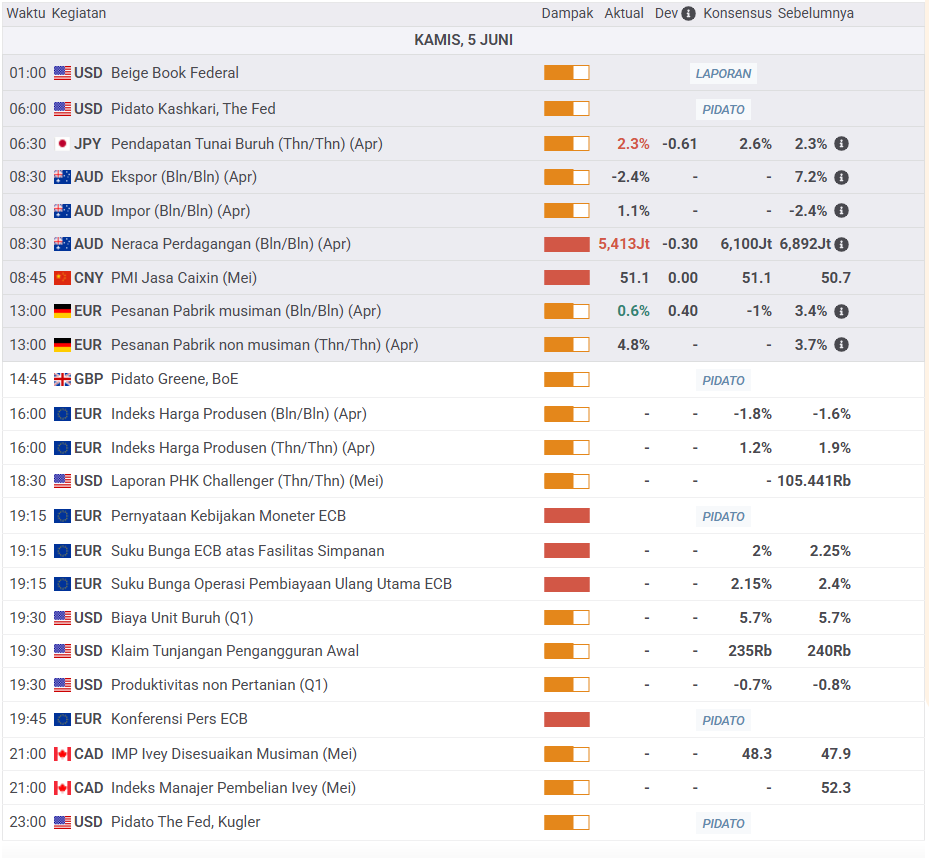Click PIDATO badge for Konferensi Pers ECB
Screen dimensions: 929x858
click(723, 720)
